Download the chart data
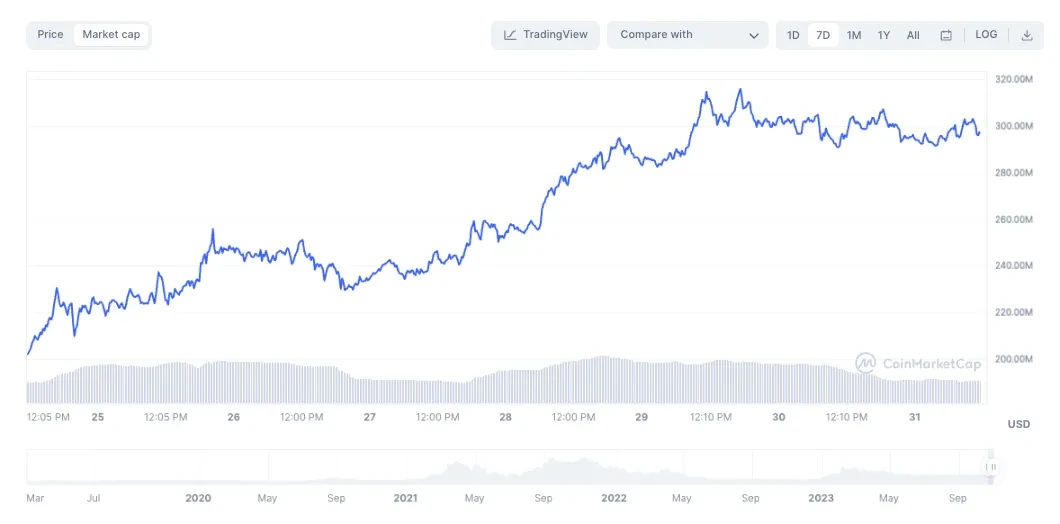This screenshot has width=1060, height=524. coord(1027,35)
